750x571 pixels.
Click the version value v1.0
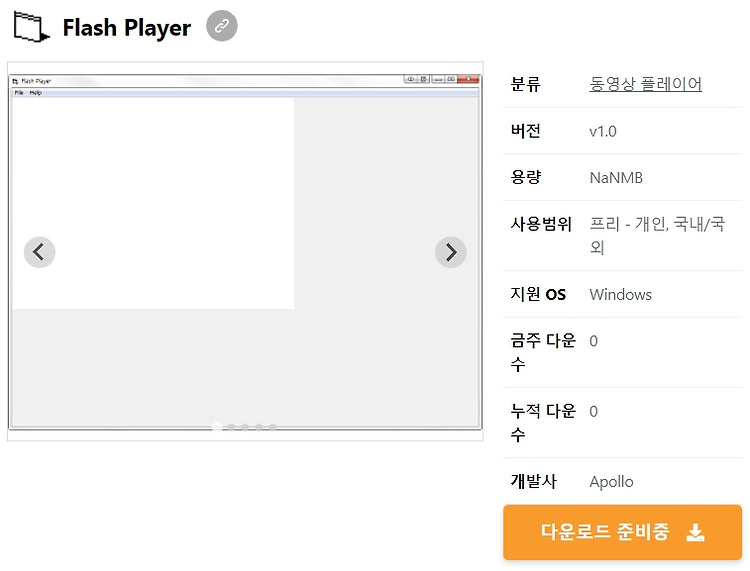point(603,132)
